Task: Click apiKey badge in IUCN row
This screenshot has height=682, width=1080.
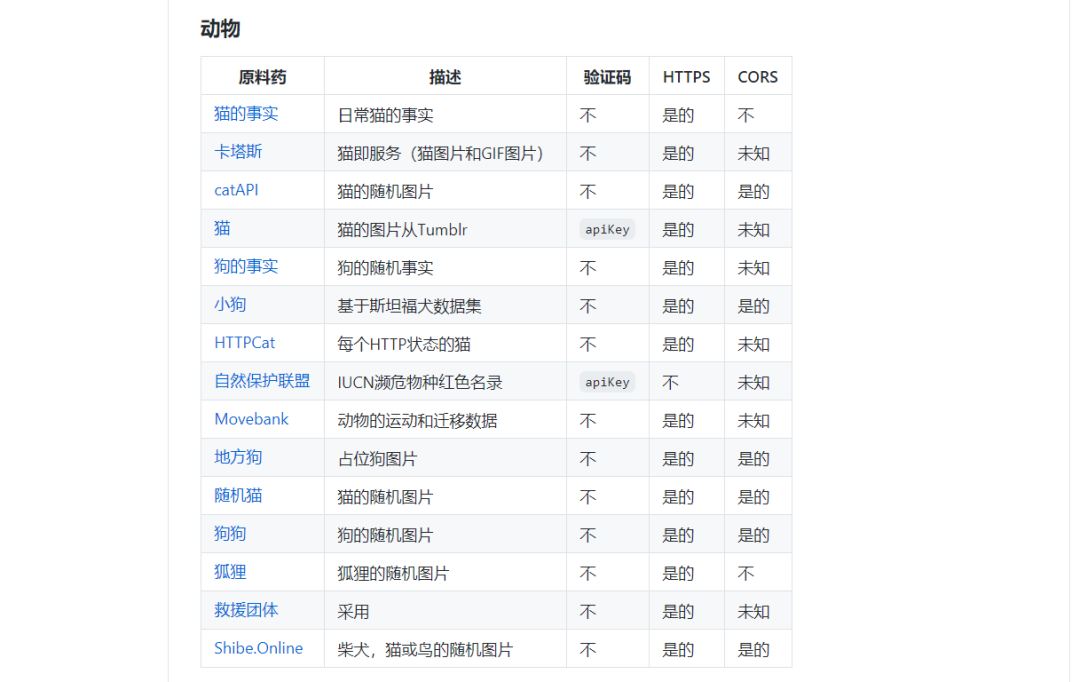Action: click(608, 382)
